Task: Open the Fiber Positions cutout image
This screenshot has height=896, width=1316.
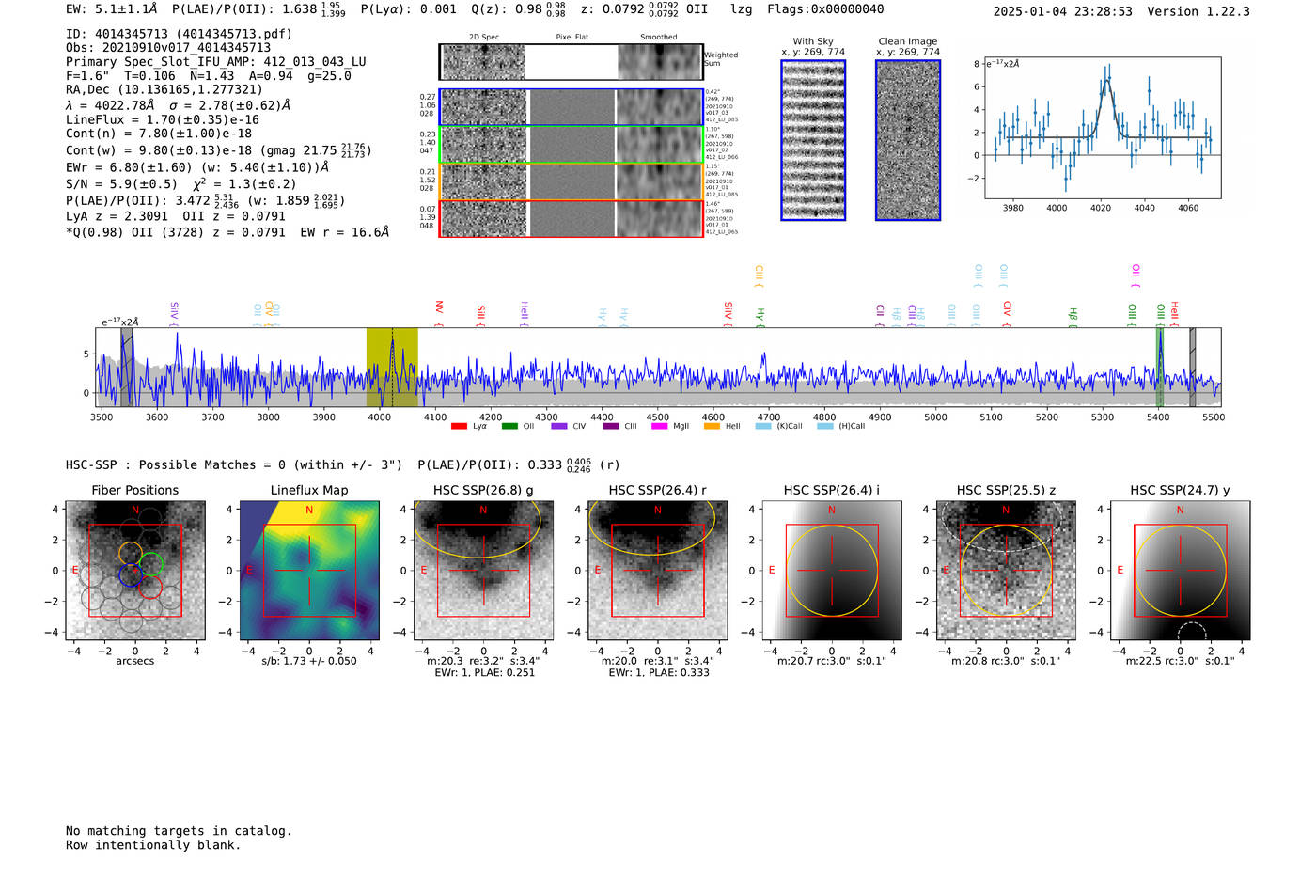Action: [x=135, y=571]
